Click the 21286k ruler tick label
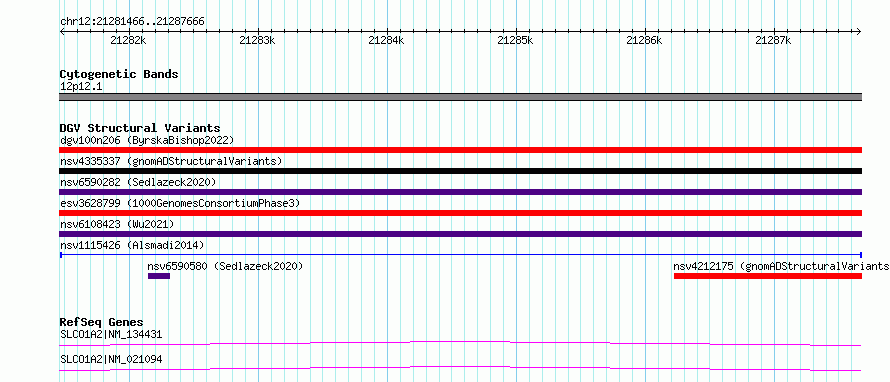This screenshot has width=890, height=382. coord(644,40)
